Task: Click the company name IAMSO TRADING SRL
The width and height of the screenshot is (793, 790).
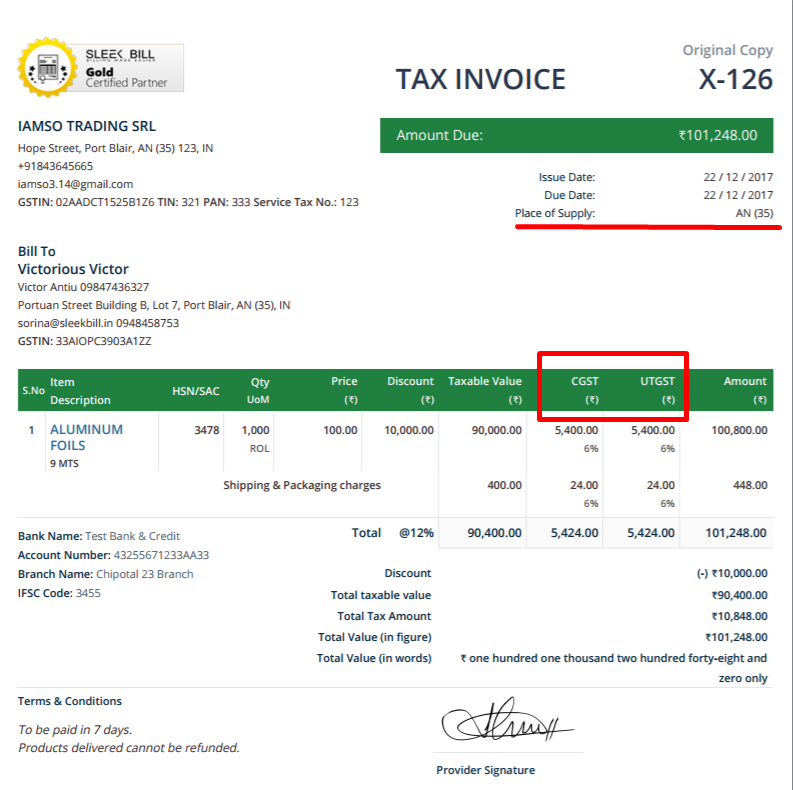Action: click(x=87, y=127)
